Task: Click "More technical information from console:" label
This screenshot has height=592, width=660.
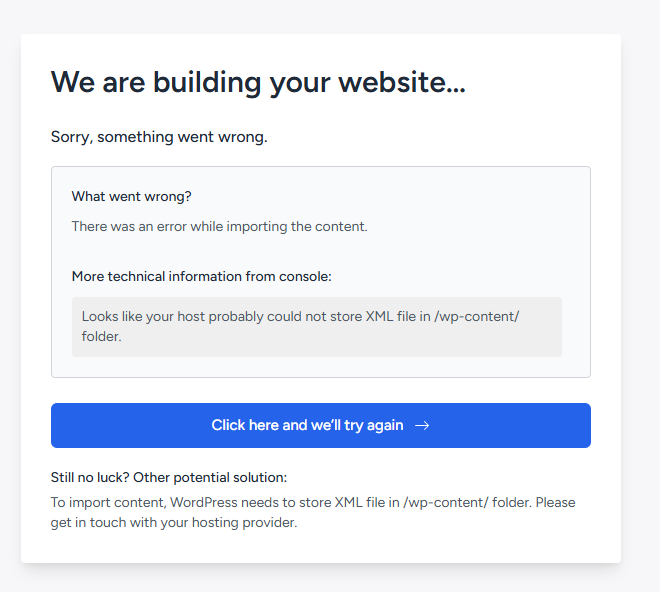Action: click(x=201, y=276)
